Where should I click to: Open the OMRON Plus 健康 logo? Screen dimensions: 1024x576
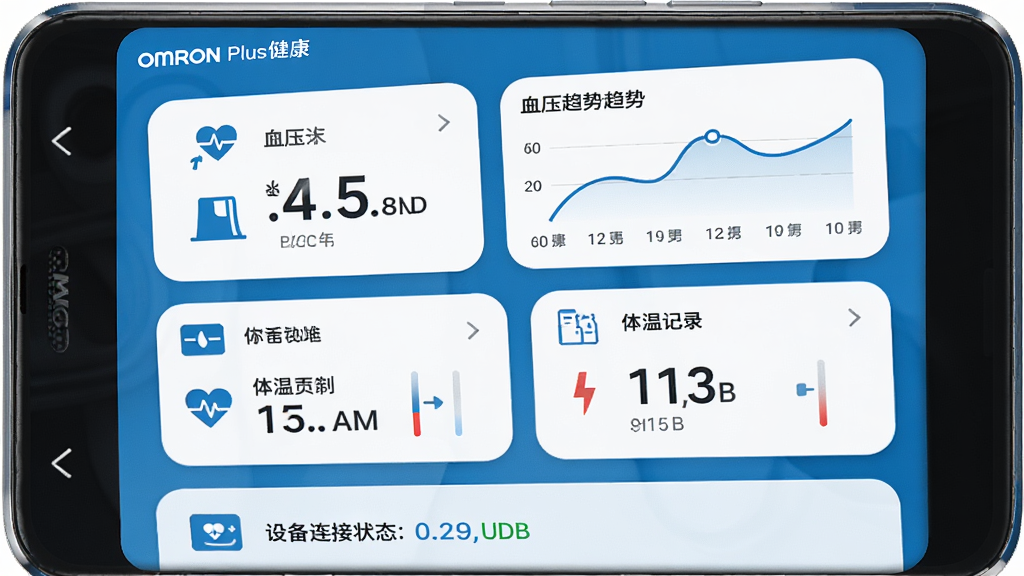point(223,54)
